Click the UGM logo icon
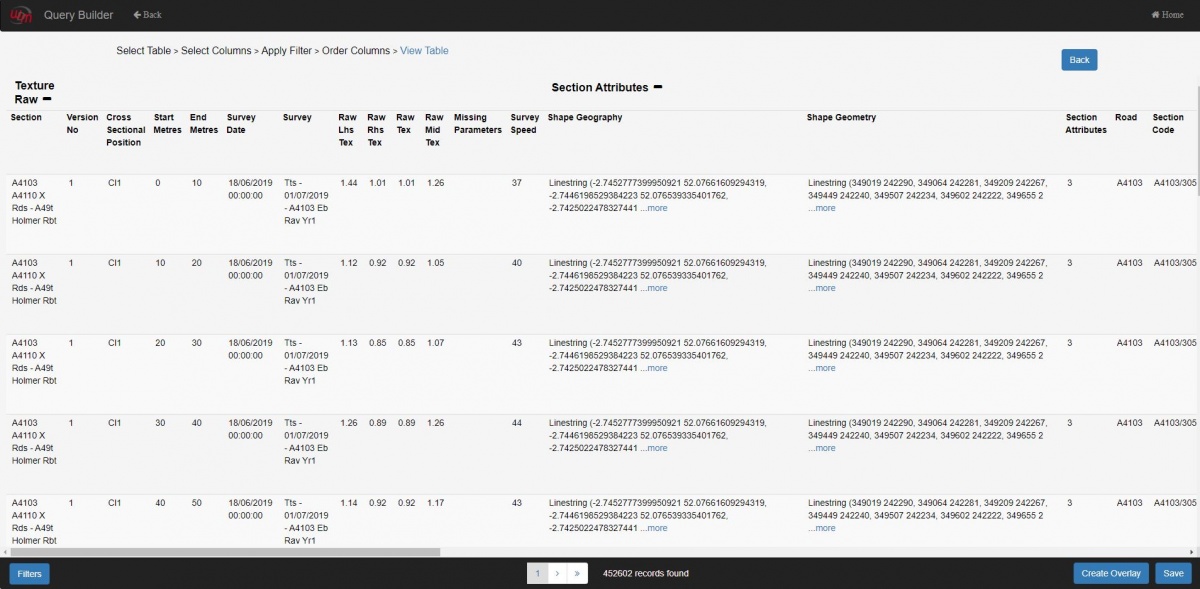The width and height of the screenshot is (1200, 589). [x=20, y=15]
